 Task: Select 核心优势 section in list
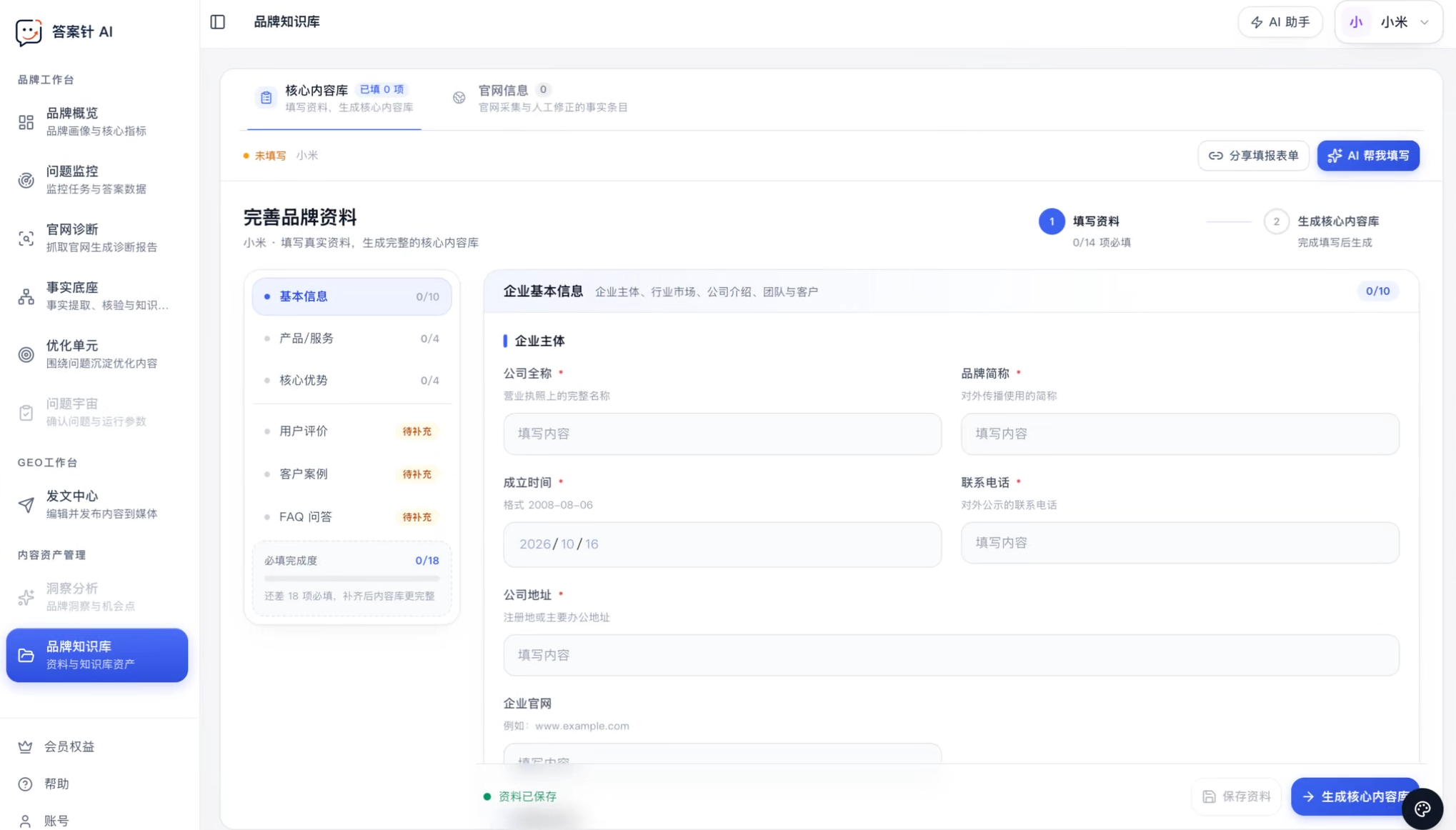coord(351,380)
